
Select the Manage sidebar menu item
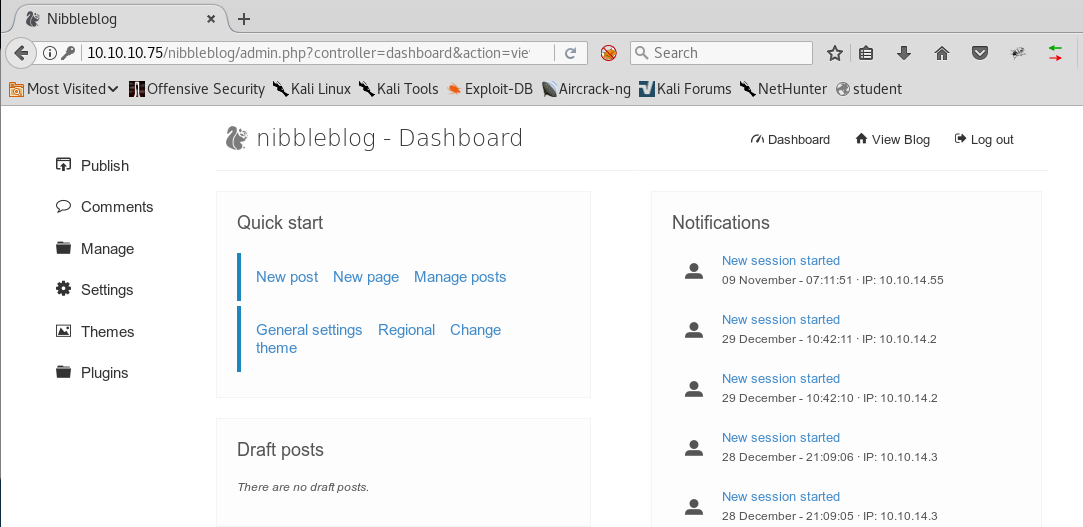107,249
